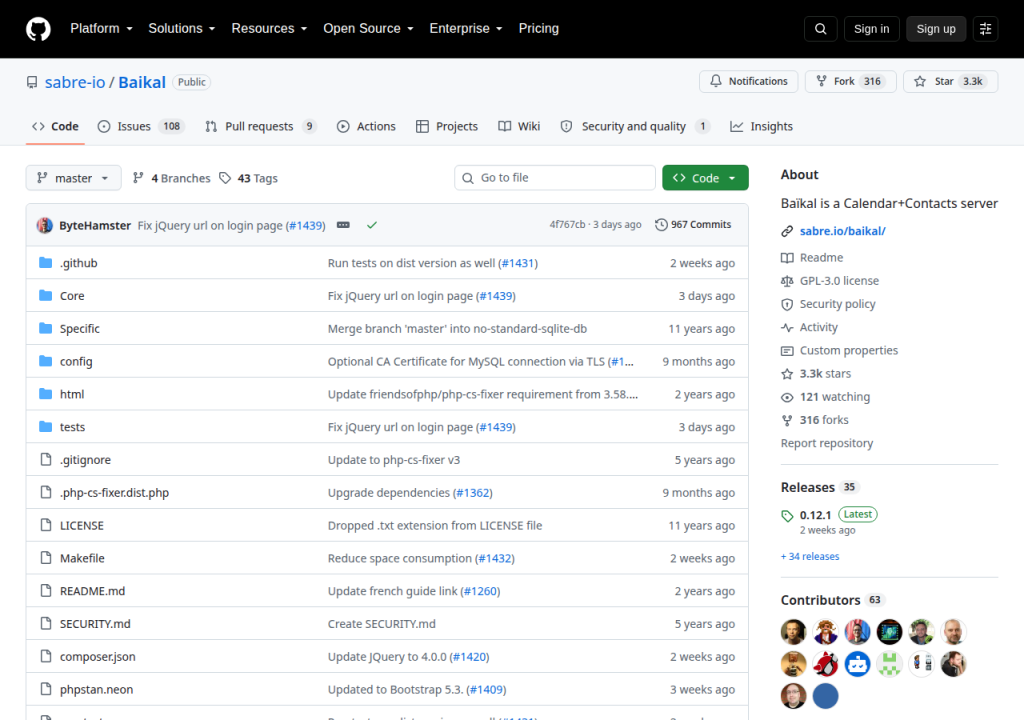Switch to the Security and quality tab

coord(635,126)
